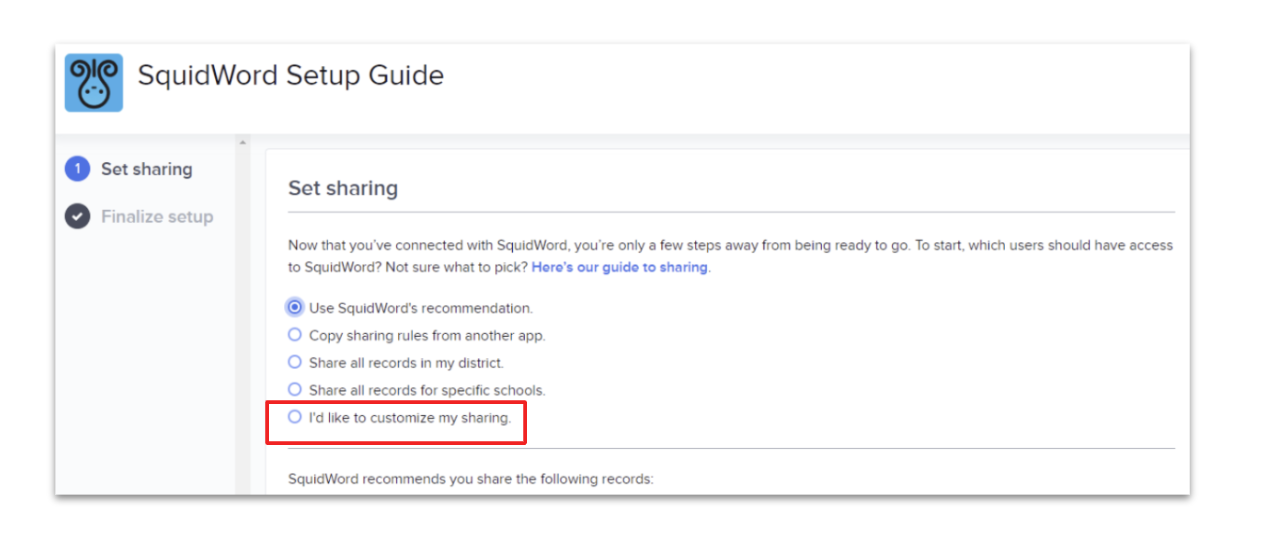Viewport: 1262px width, 548px height.
Task: Click the 'customize my sharing' option label text
Action: point(410,418)
